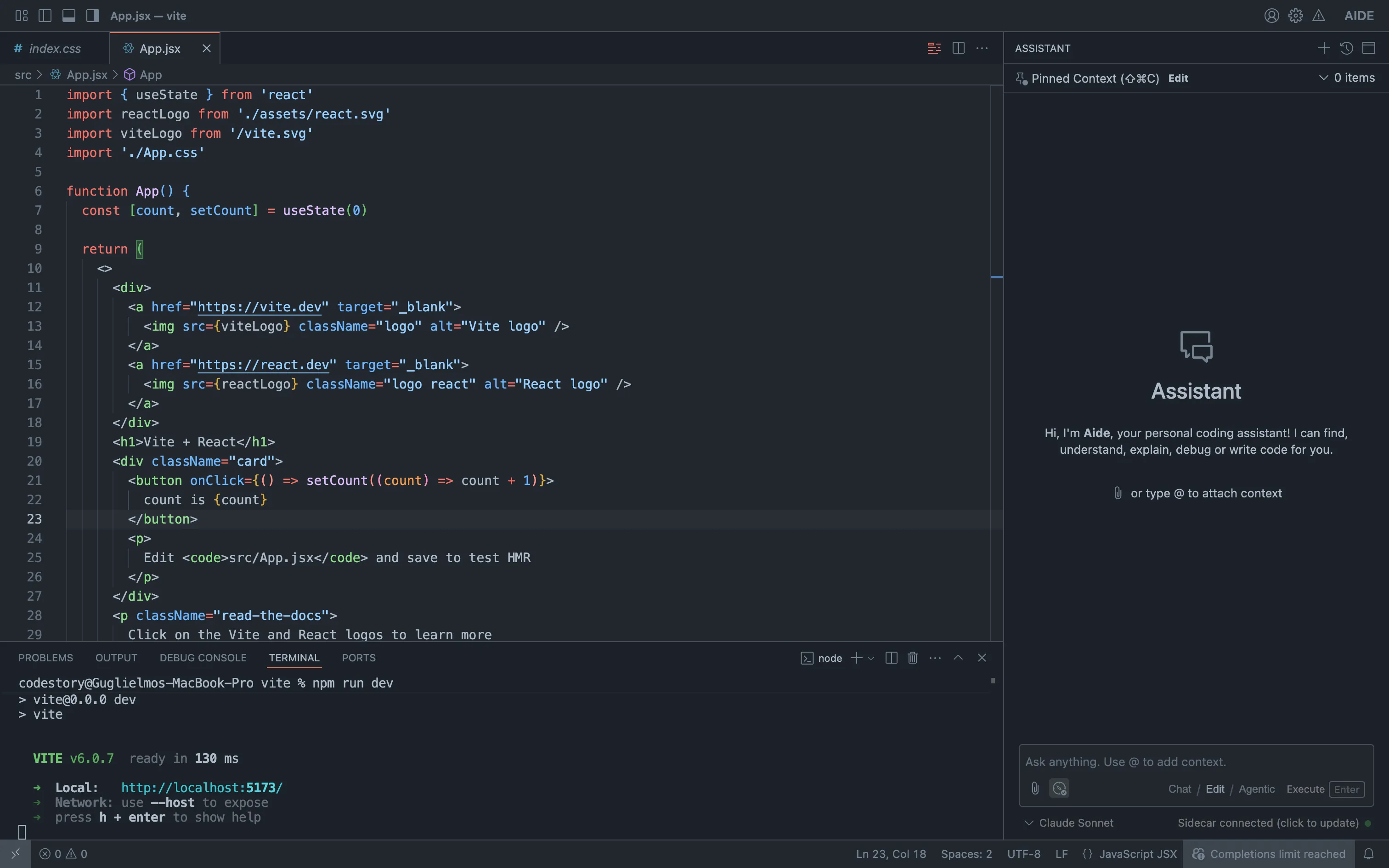
Task: Click the warning triangle icon in title bar
Action: pyautogui.click(x=1319, y=16)
